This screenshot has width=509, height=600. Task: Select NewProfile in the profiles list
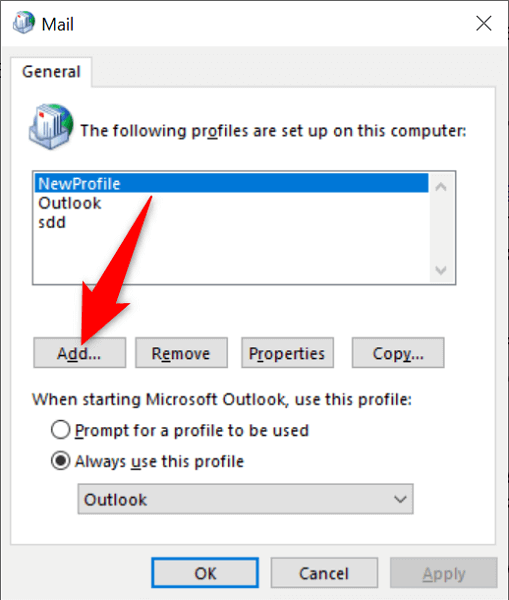[x=232, y=183]
